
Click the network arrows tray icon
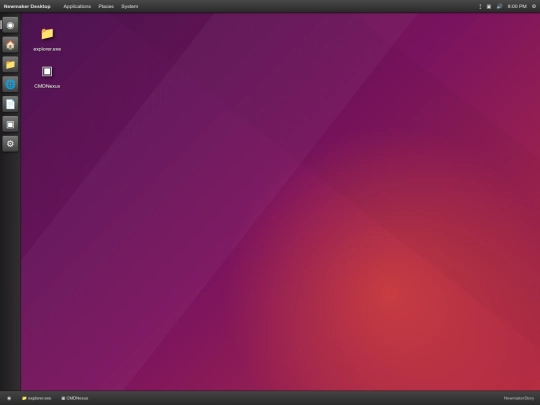[x=480, y=6]
